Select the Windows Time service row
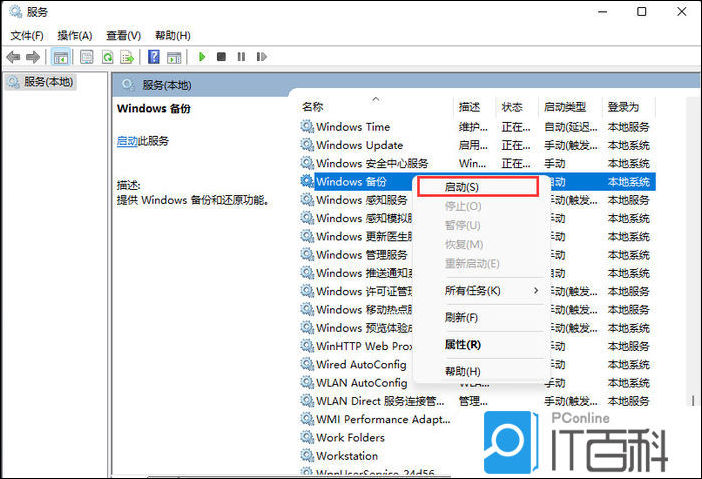Viewport: 702px width, 479px height. point(477,127)
